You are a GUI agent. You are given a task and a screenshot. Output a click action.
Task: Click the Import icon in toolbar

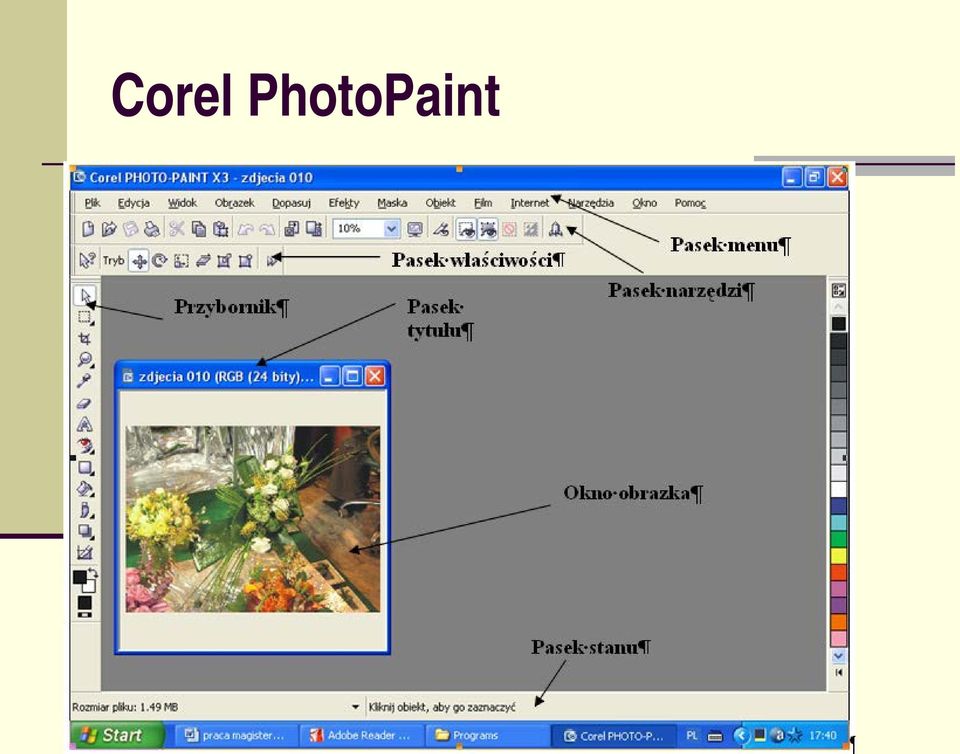pos(292,229)
